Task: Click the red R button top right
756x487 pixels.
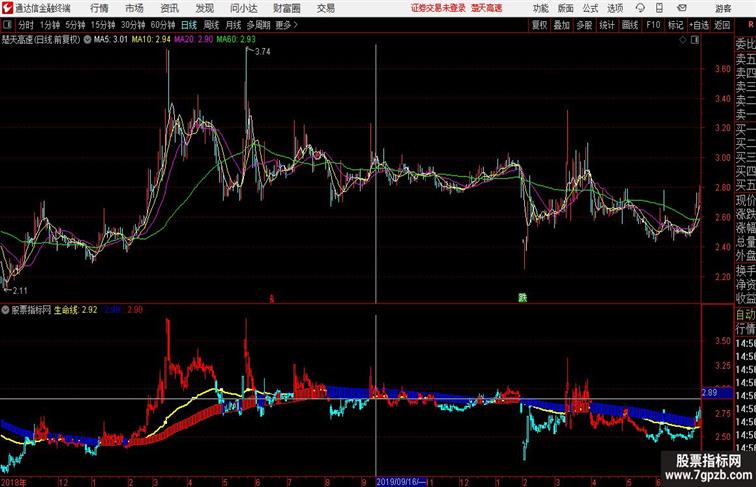Action: (751, 25)
